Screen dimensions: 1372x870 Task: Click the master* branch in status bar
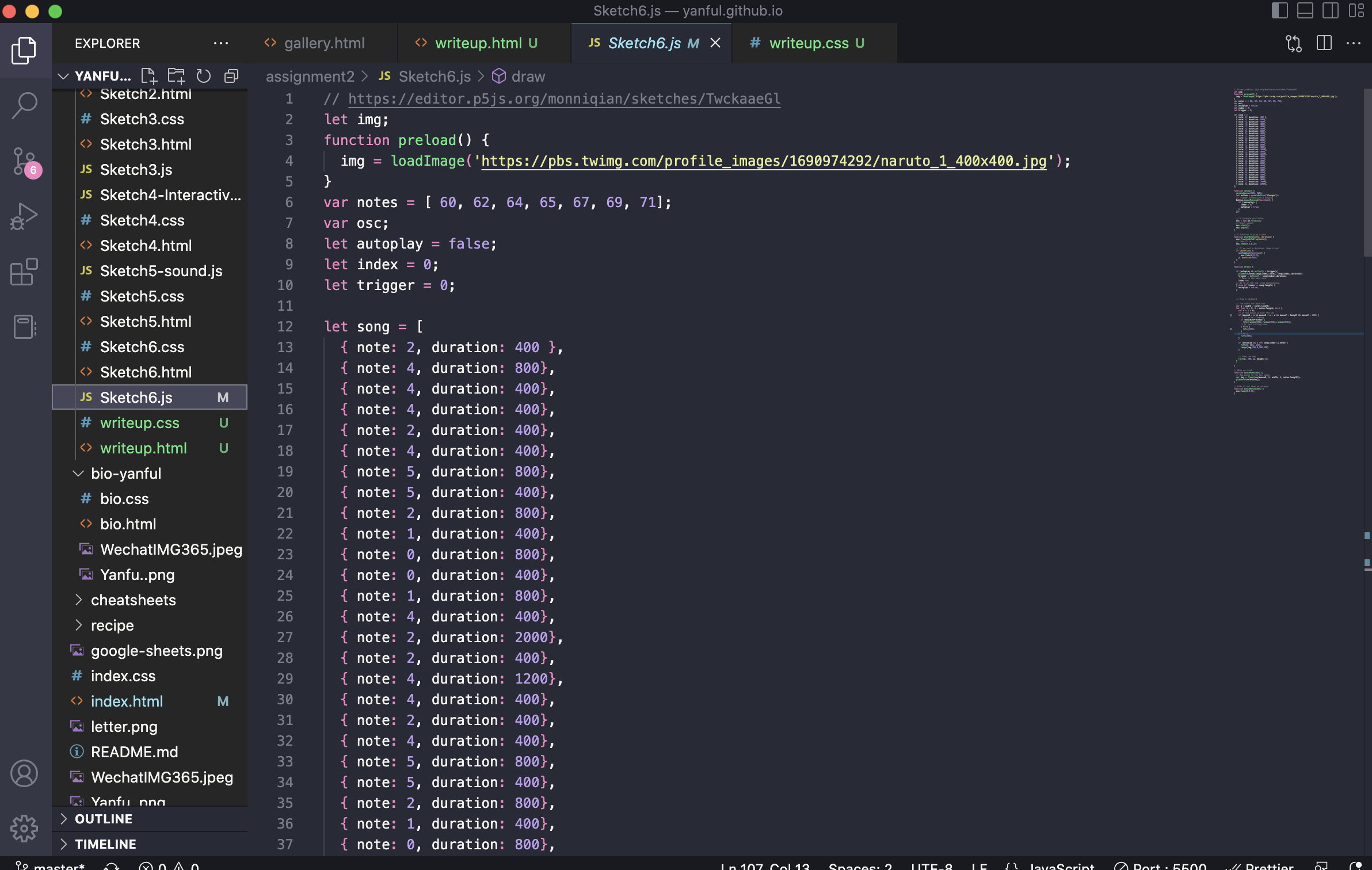click(x=49, y=865)
